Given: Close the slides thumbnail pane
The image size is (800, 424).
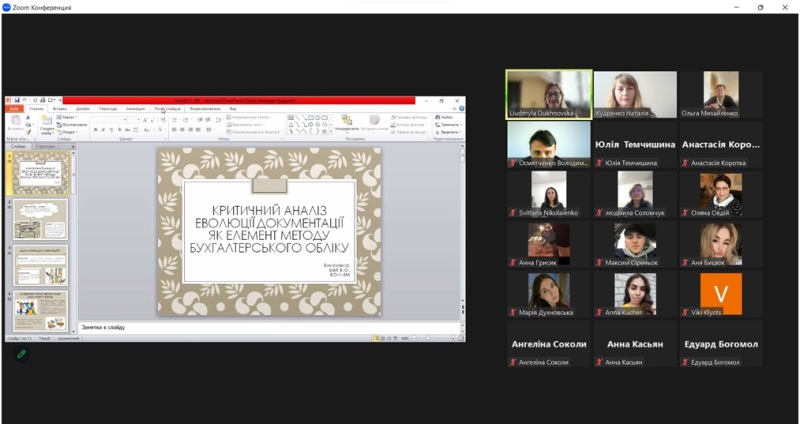Looking at the screenshot, I should click(x=73, y=146).
